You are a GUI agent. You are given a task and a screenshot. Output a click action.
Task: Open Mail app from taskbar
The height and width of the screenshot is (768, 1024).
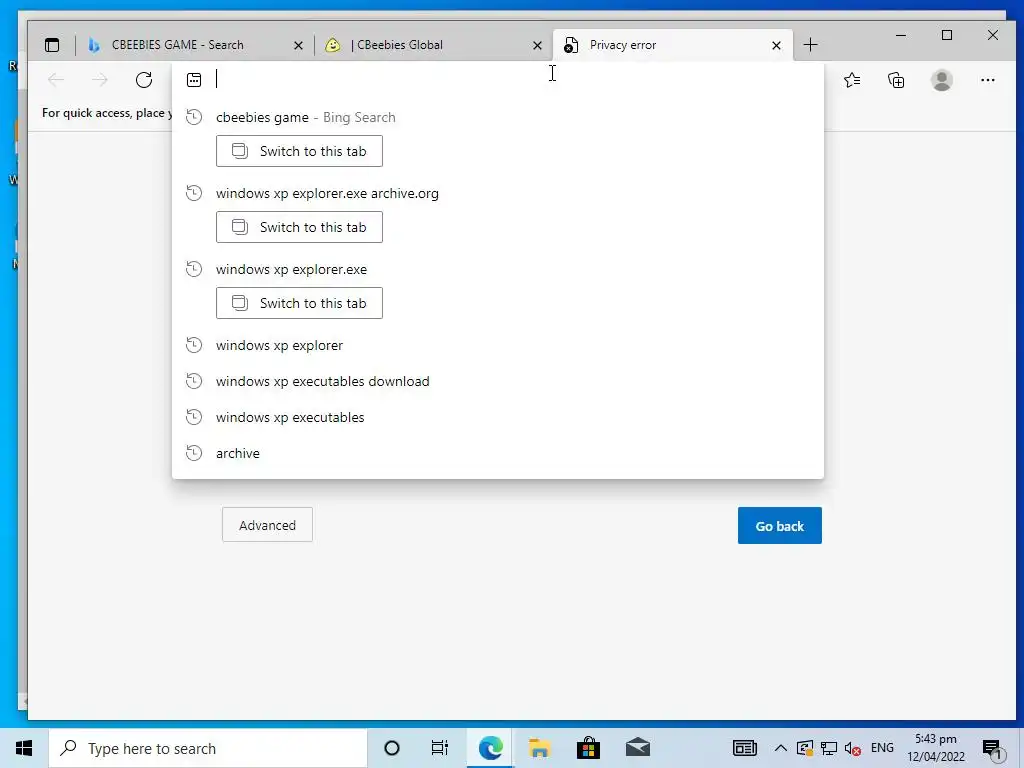(x=637, y=748)
